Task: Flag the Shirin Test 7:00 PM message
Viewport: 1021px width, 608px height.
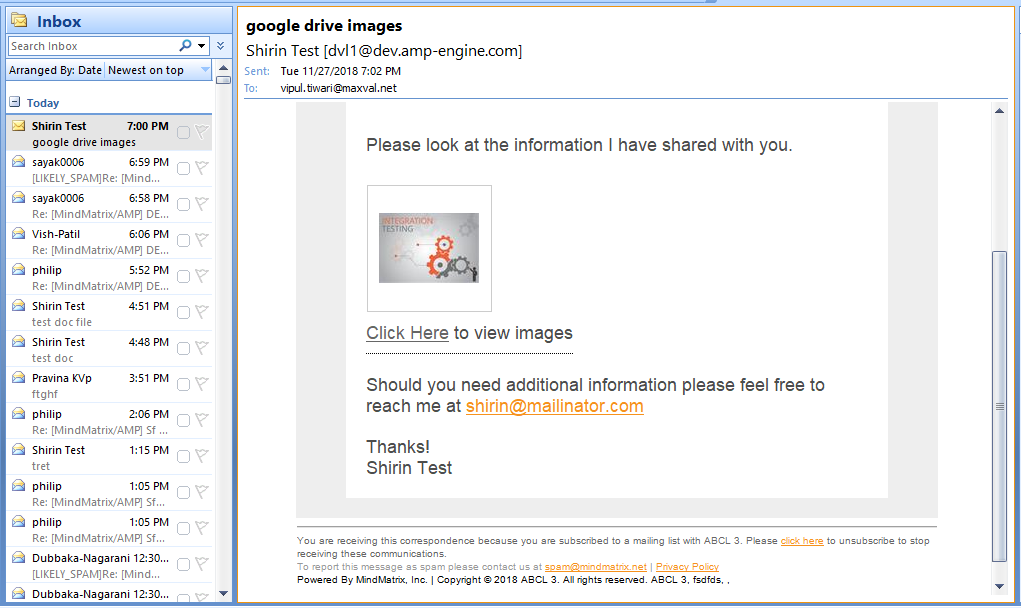Action: 201,132
